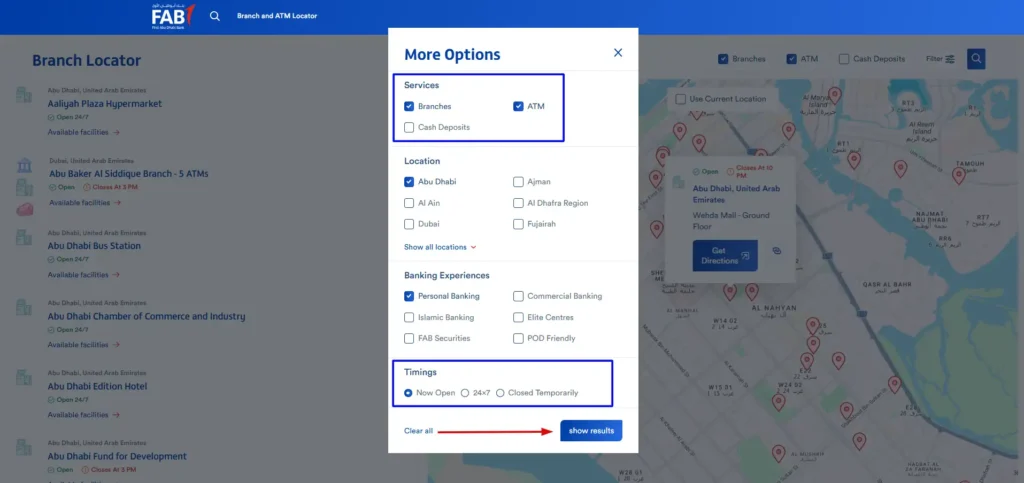Select Closed Temporarily timing
1024x483 pixels.
click(500, 393)
